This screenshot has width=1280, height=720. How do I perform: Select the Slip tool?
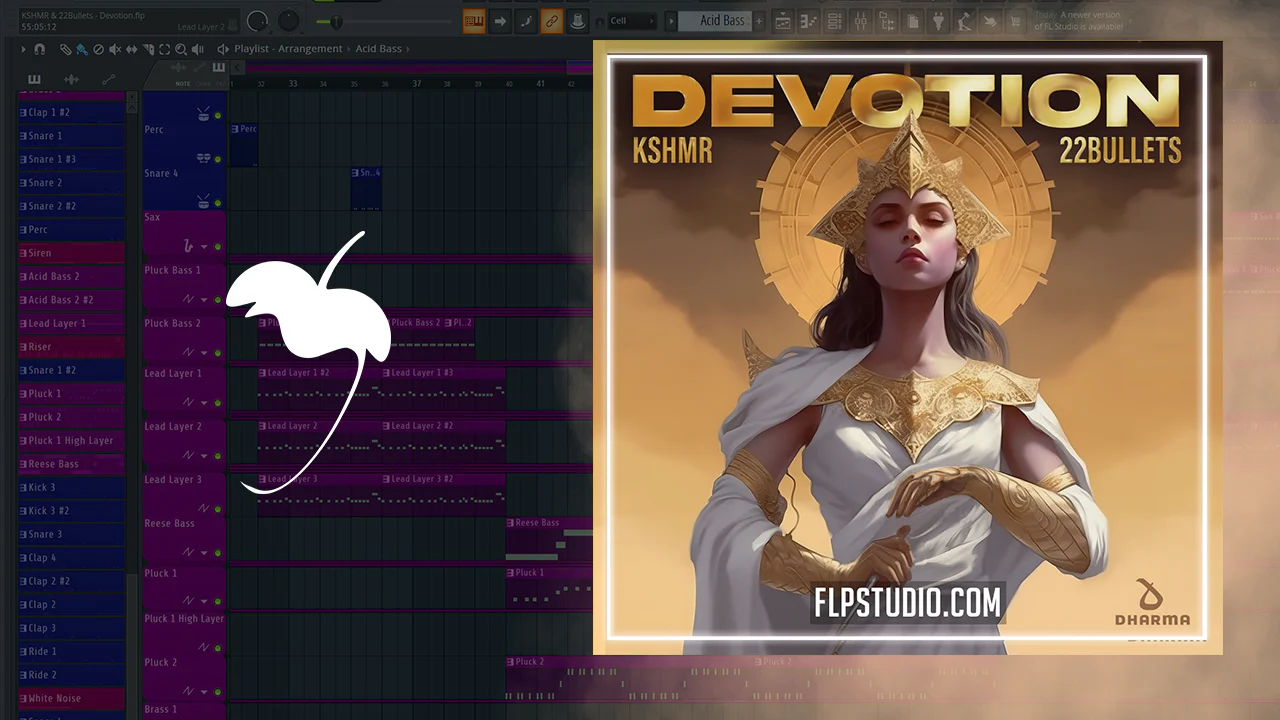click(131, 49)
